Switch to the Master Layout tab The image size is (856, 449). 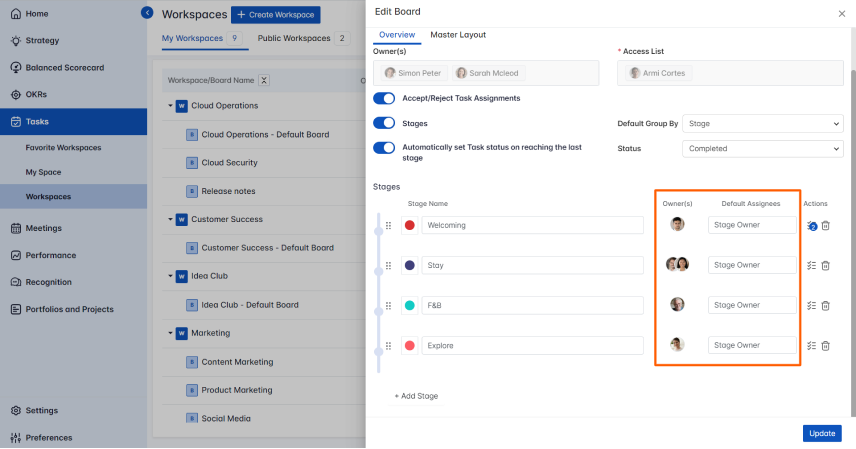pos(458,35)
